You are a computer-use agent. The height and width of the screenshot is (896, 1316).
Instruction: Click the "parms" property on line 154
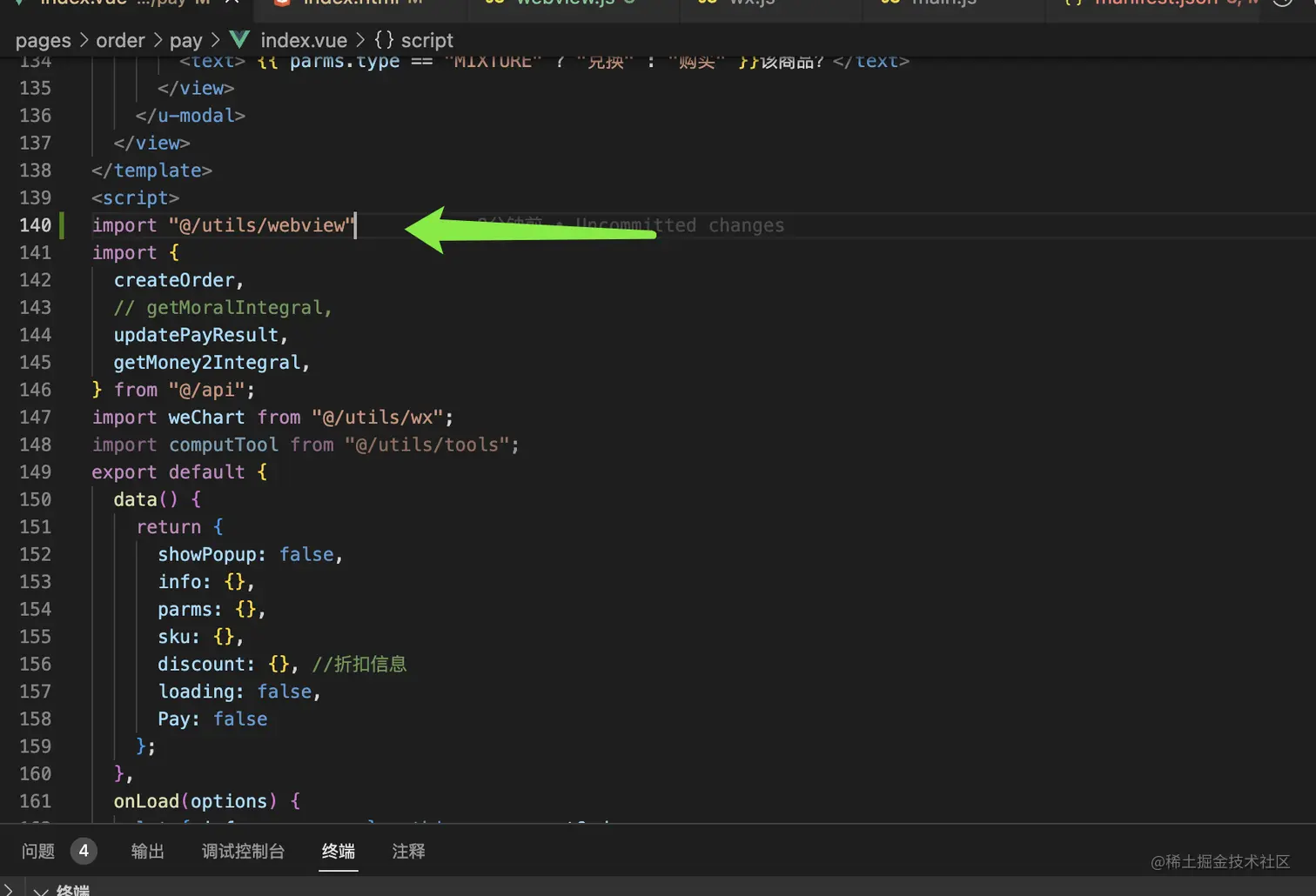point(185,609)
